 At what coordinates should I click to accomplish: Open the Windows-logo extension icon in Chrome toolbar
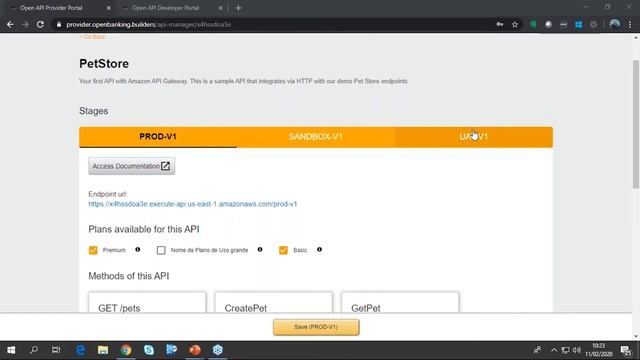pyautogui.click(x=578, y=24)
